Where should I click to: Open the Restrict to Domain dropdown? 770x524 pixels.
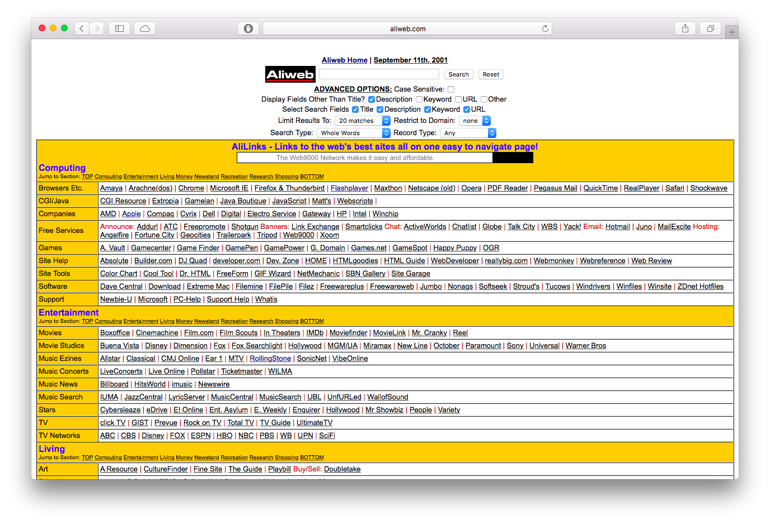pyautogui.click(x=475, y=121)
